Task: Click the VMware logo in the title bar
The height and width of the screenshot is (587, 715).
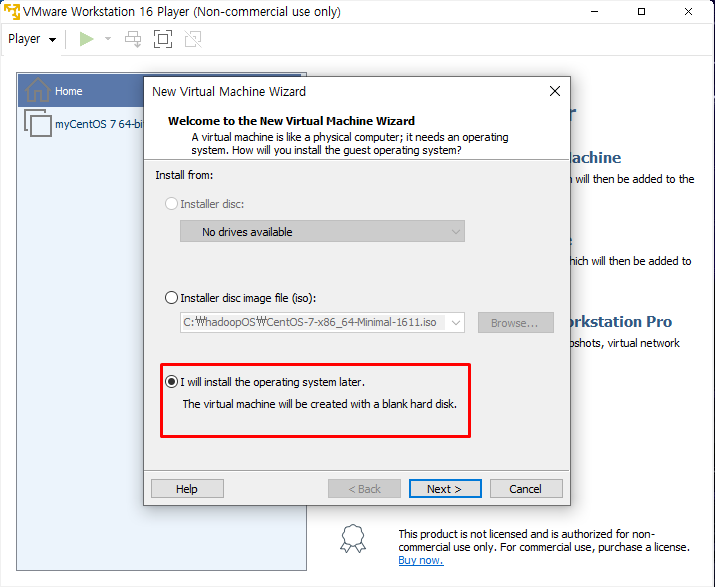Action: pos(11,11)
